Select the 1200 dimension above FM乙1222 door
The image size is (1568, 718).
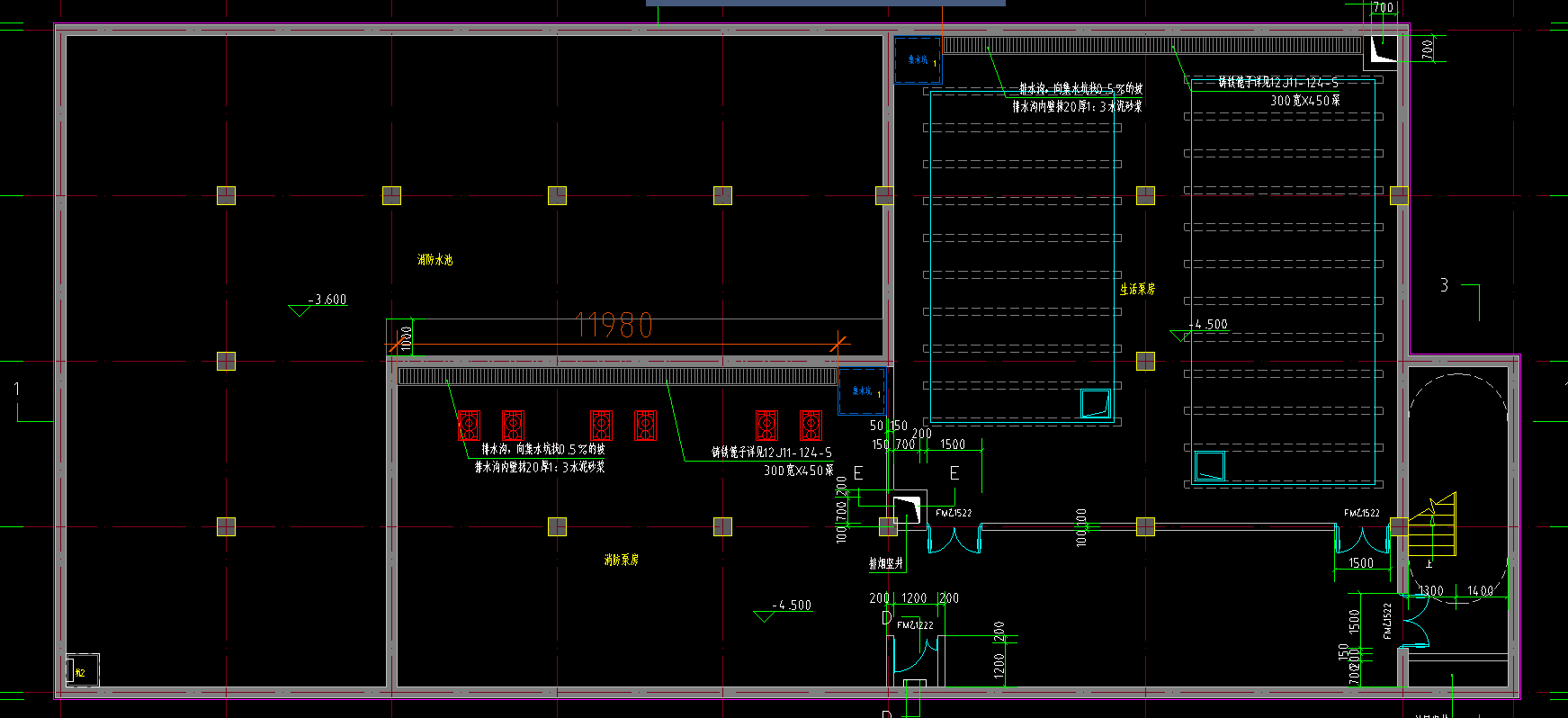914,598
